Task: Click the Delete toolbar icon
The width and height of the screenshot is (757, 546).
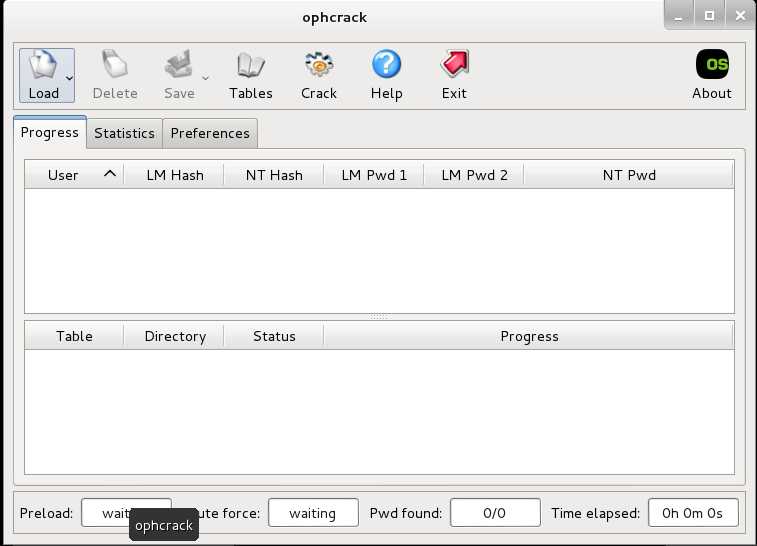Action: (115, 64)
